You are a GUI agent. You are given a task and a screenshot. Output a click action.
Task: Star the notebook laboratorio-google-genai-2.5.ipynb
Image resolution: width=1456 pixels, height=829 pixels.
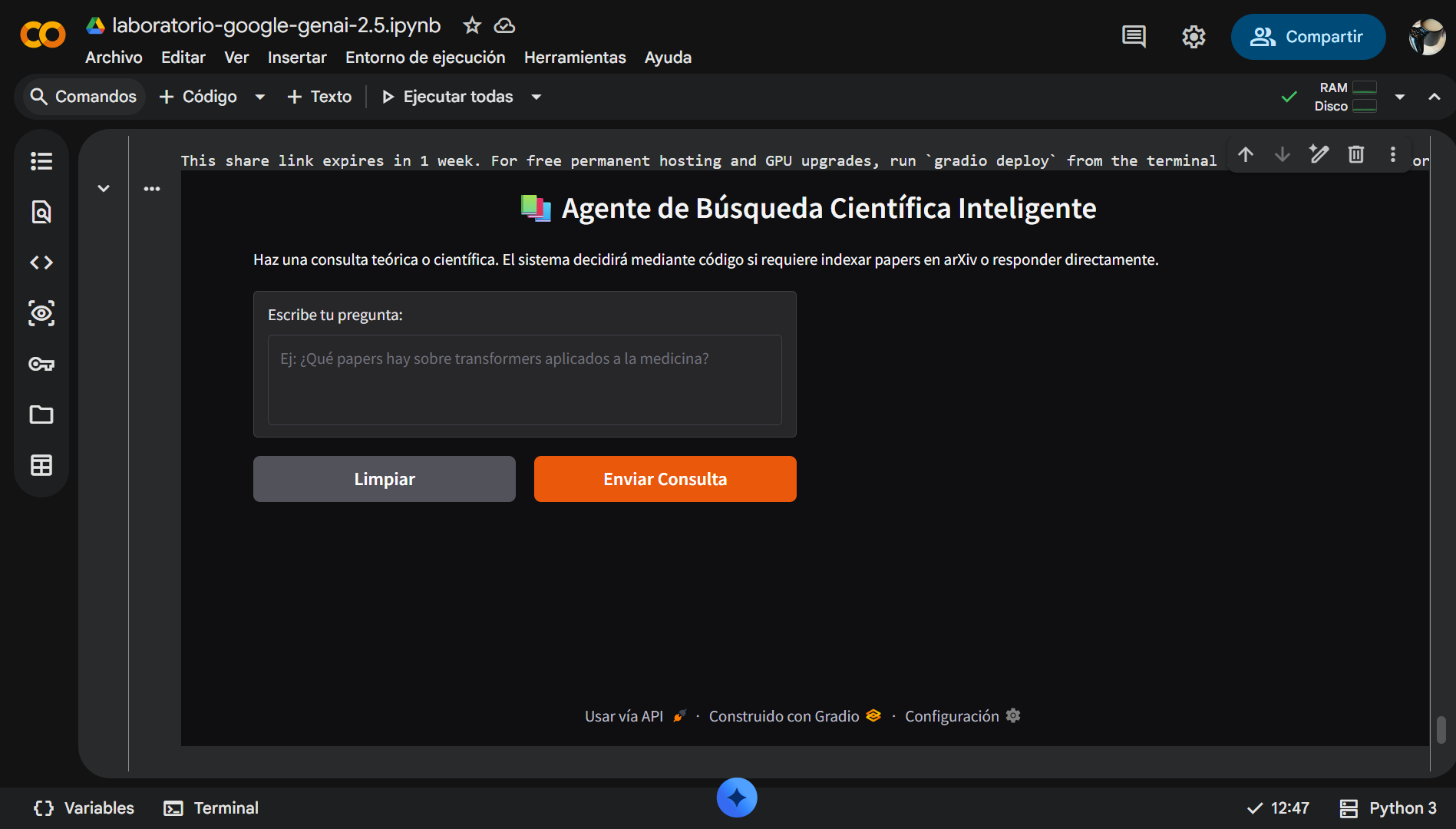472,25
